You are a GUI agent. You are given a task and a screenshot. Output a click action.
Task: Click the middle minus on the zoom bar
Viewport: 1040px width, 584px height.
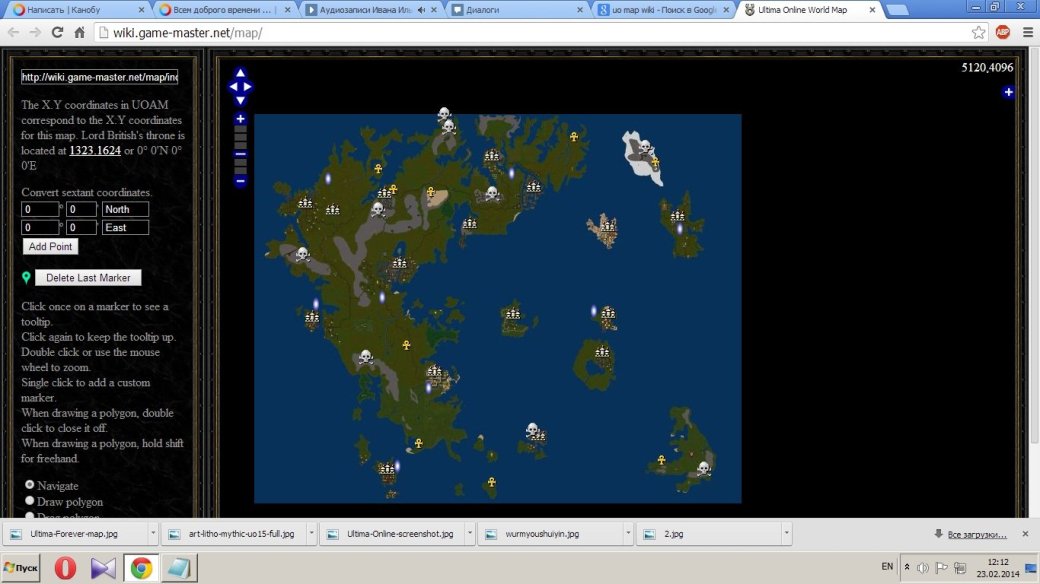pos(240,154)
